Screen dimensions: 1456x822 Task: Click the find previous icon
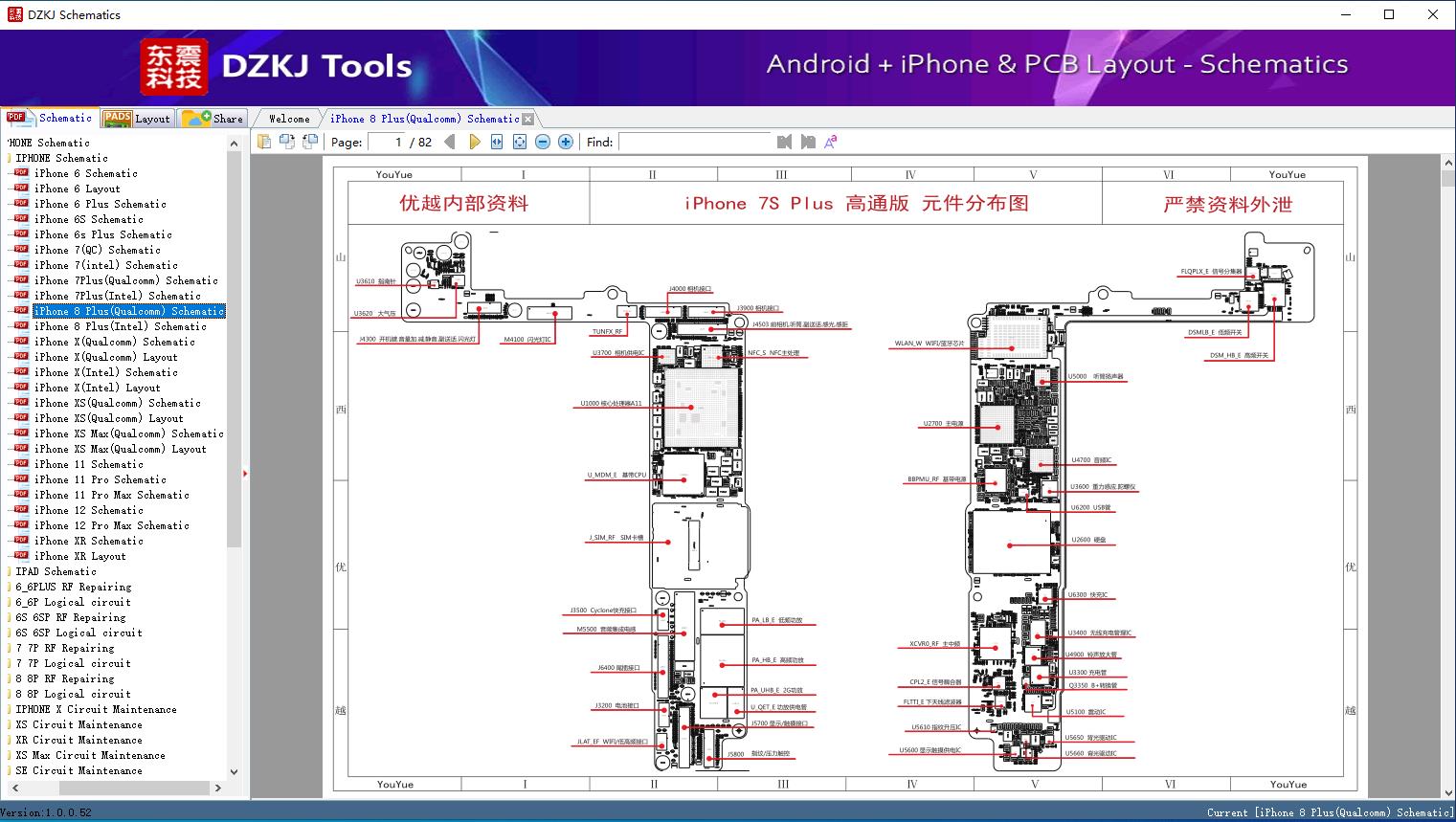point(785,142)
